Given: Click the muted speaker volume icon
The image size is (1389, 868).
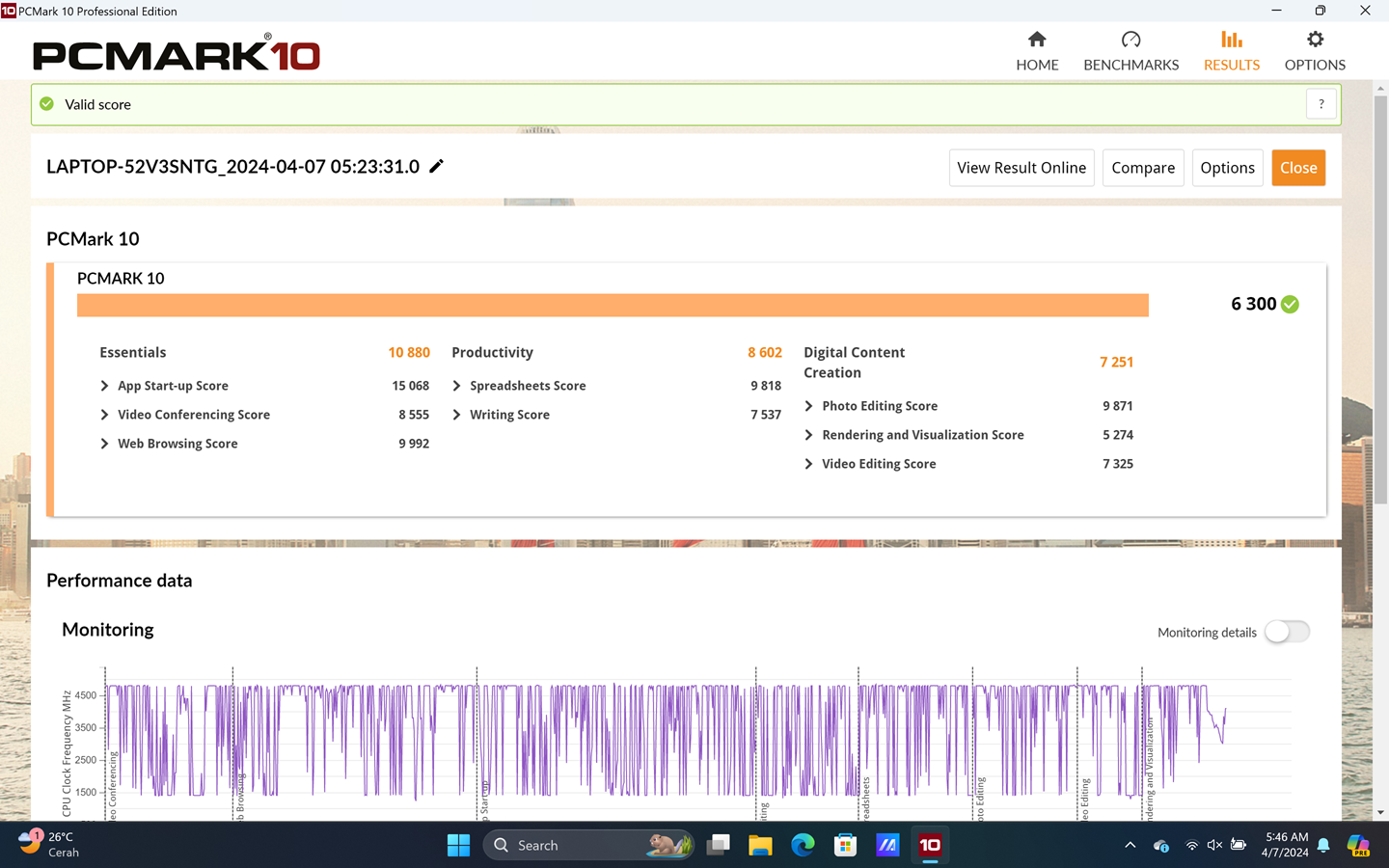Looking at the screenshot, I should coord(1214,846).
